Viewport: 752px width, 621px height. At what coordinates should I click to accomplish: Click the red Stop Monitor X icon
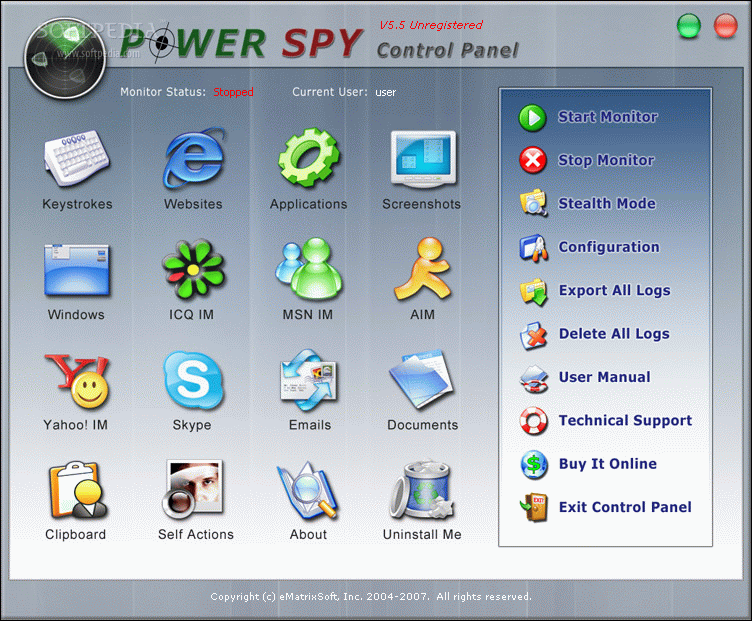[532, 160]
